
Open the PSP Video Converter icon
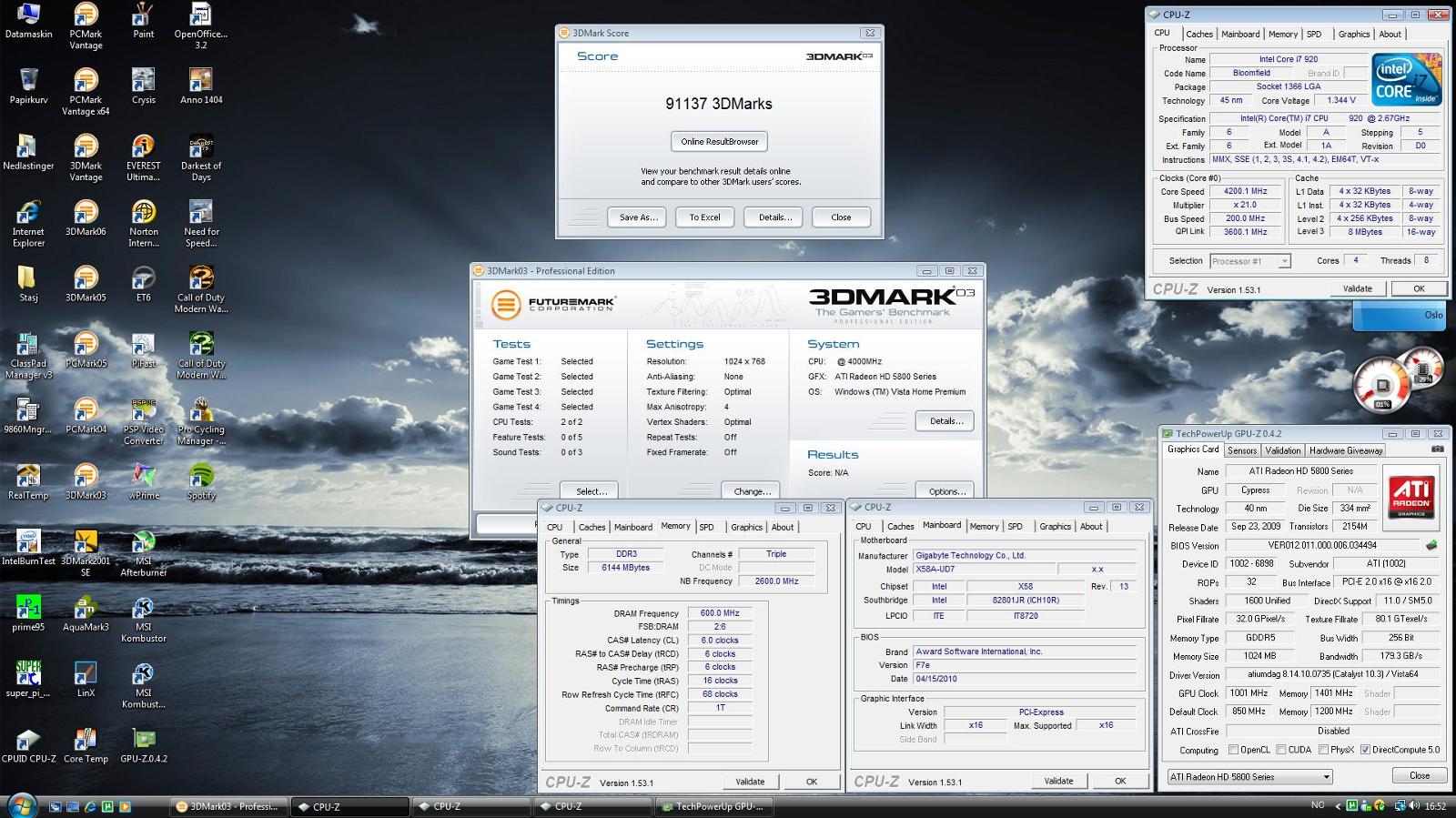143,421
